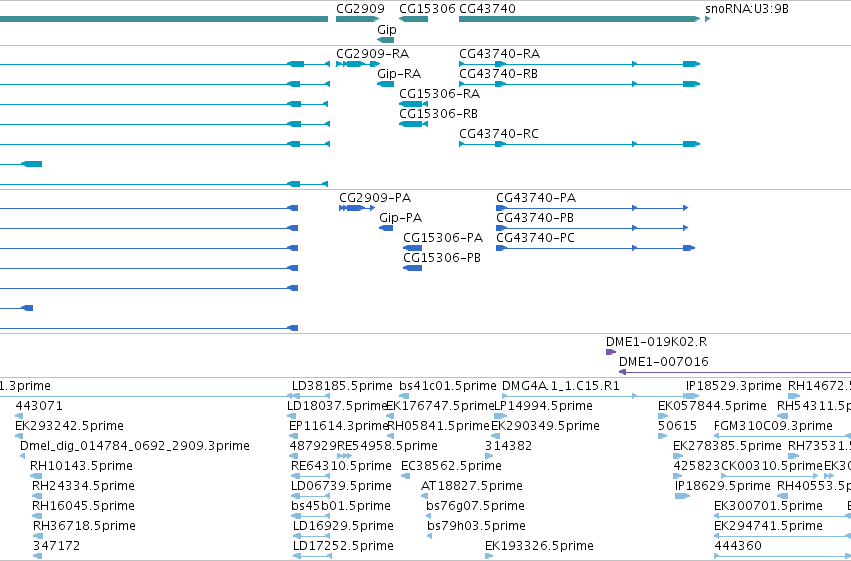The image size is (851, 561).
Task: Select the Dmel_dig_014784_0692_2909.3prime label
Action: coord(135,446)
